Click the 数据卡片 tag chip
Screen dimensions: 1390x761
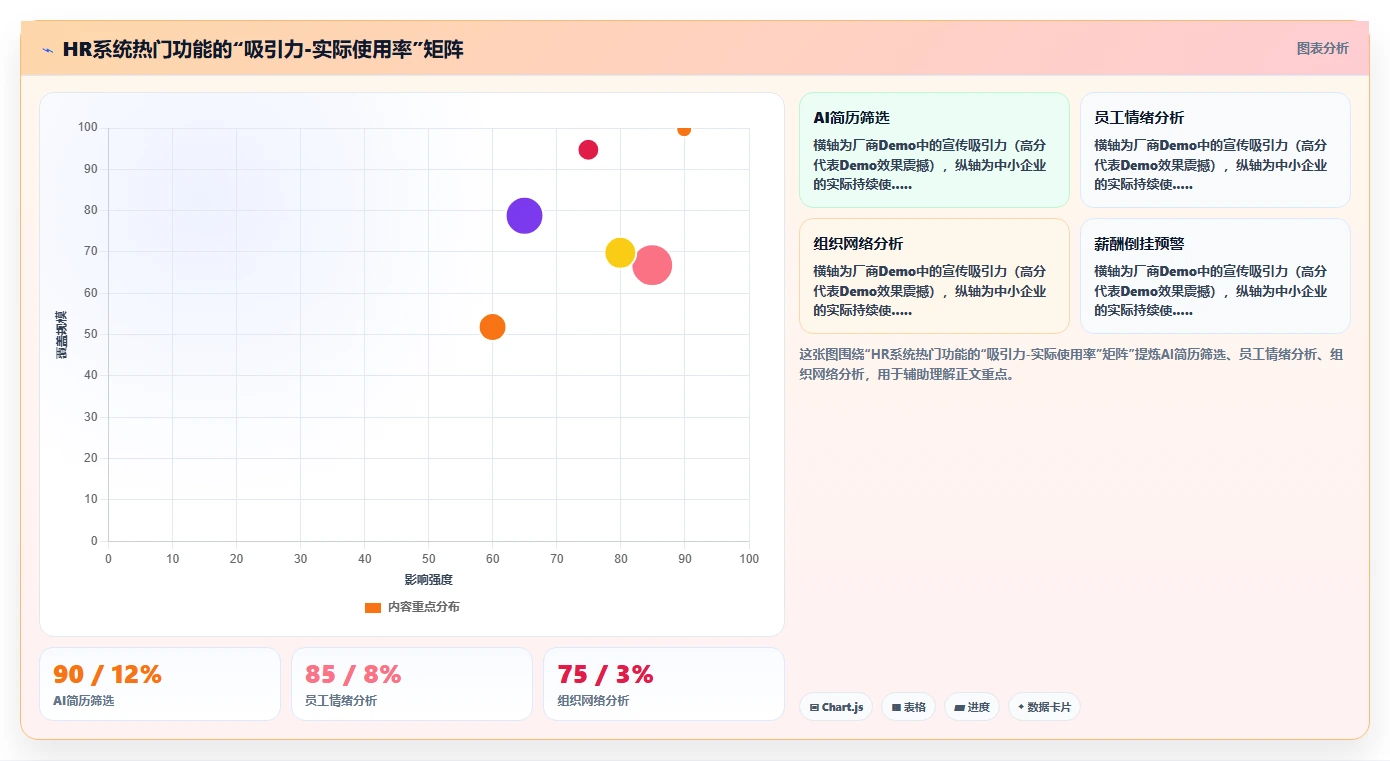(x=1044, y=707)
